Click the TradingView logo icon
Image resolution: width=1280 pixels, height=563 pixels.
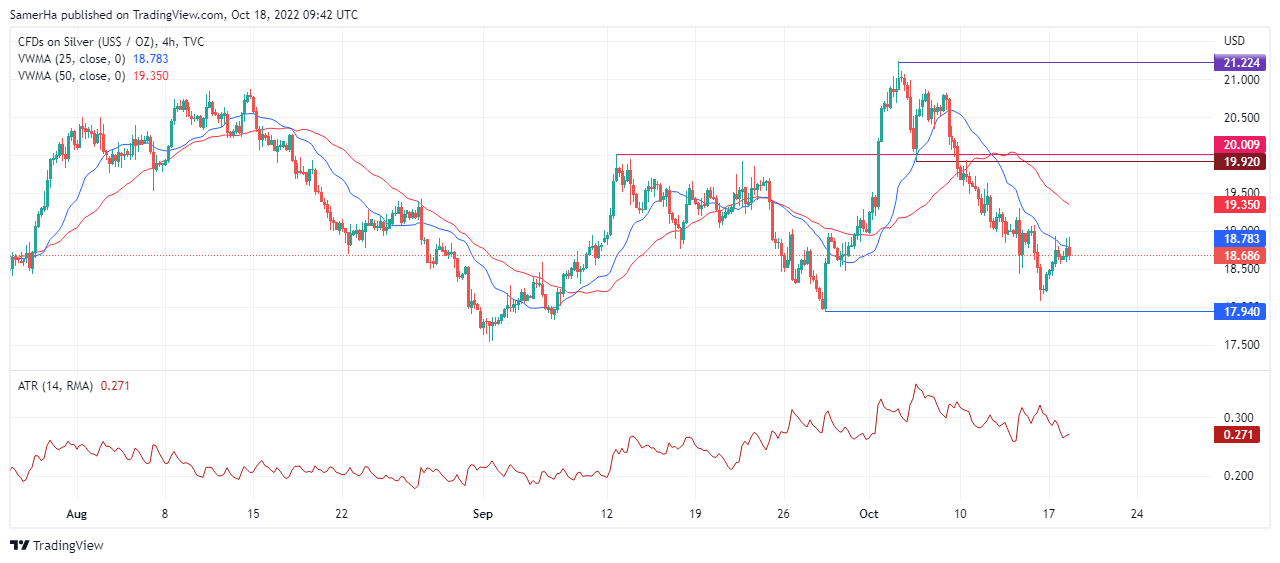pos(19,545)
